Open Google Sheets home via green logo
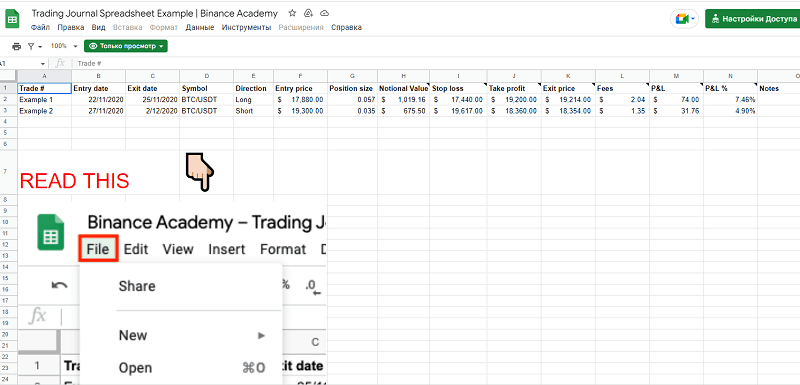This screenshot has height=385, width=800. 12,20
